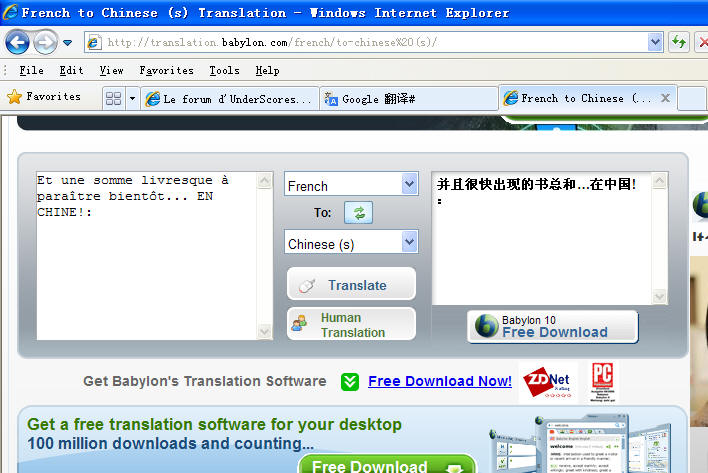Click the page icon in address bar

click(94, 42)
